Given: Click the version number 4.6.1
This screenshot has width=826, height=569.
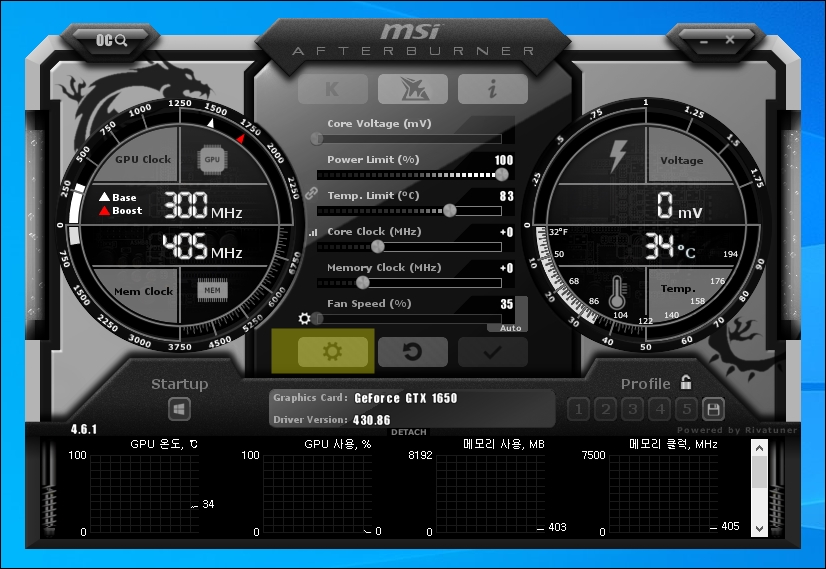Looking at the screenshot, I should tap(84, 429).
